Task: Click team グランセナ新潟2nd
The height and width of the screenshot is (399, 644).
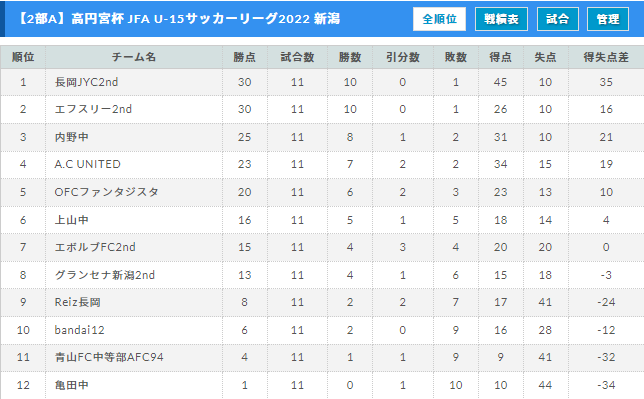Action: tap(105, 275)
